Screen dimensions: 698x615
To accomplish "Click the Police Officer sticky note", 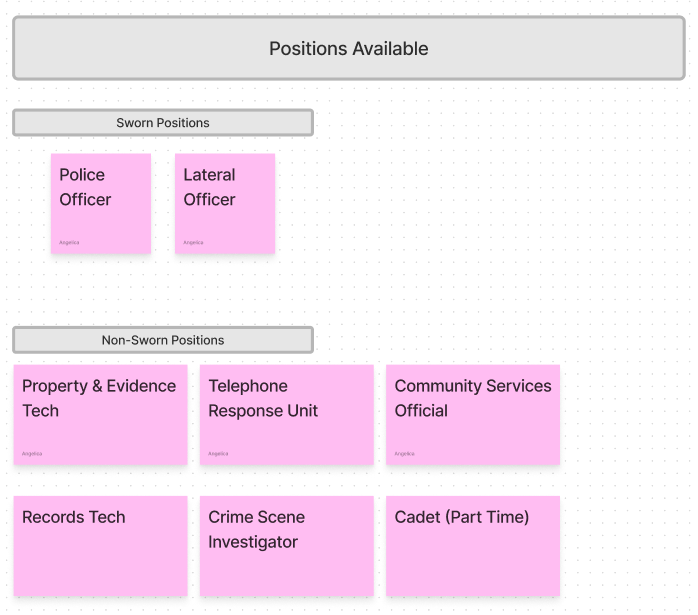I will pos(101,204).
